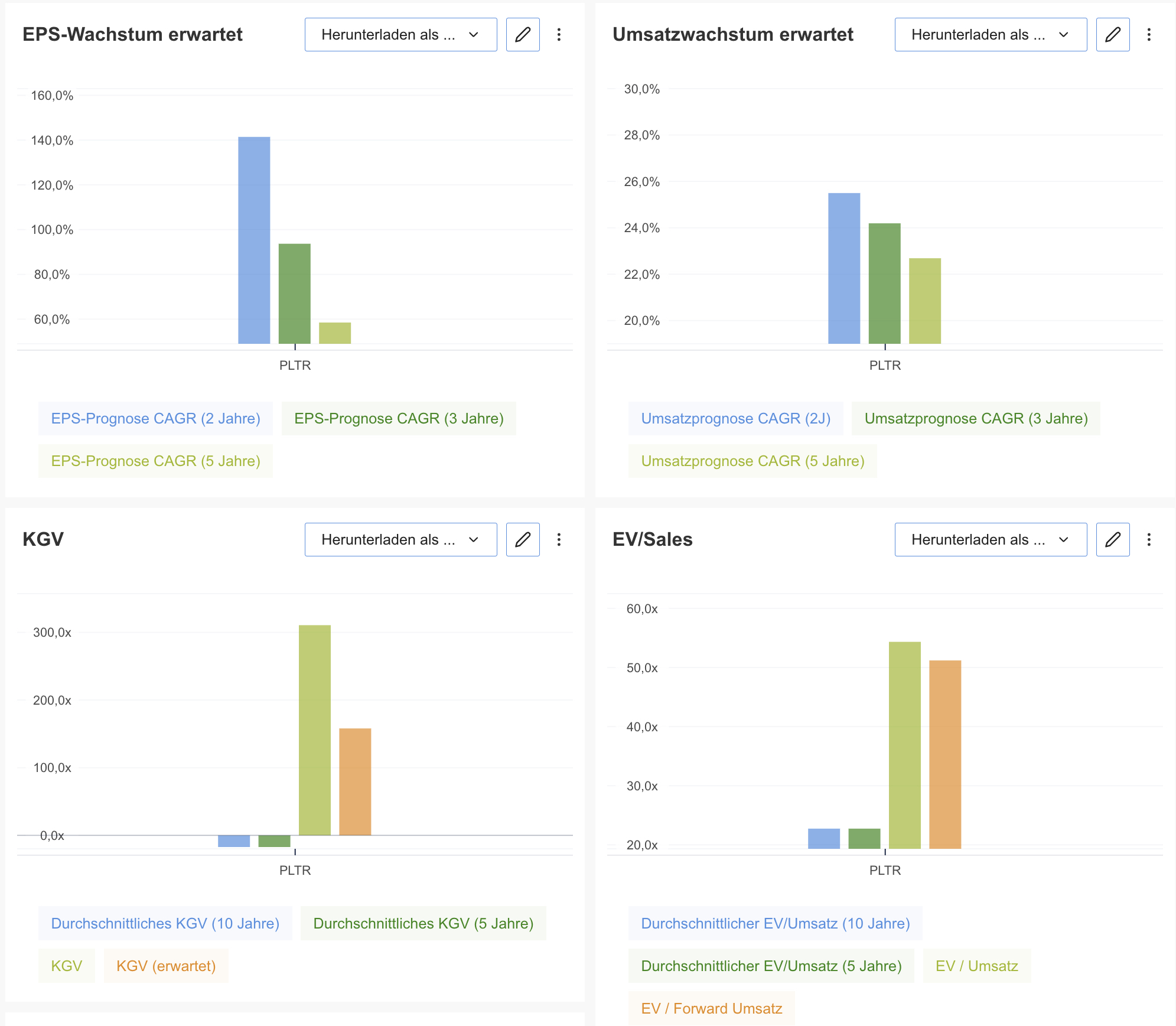Toggle Umsatzprognose CAGR (2J) legend item

pos(736,418)
